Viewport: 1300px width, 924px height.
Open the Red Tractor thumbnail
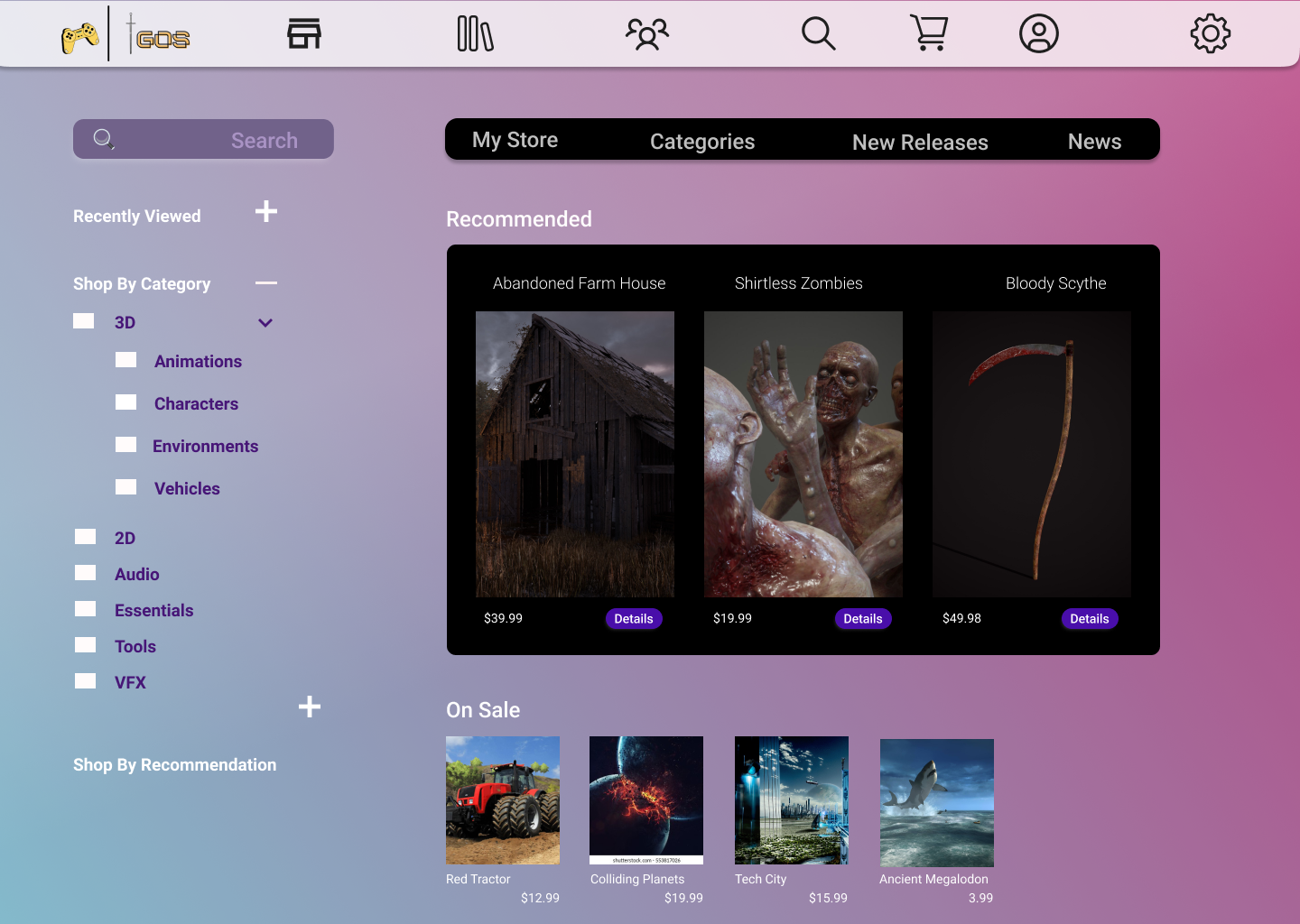[503, 800]
